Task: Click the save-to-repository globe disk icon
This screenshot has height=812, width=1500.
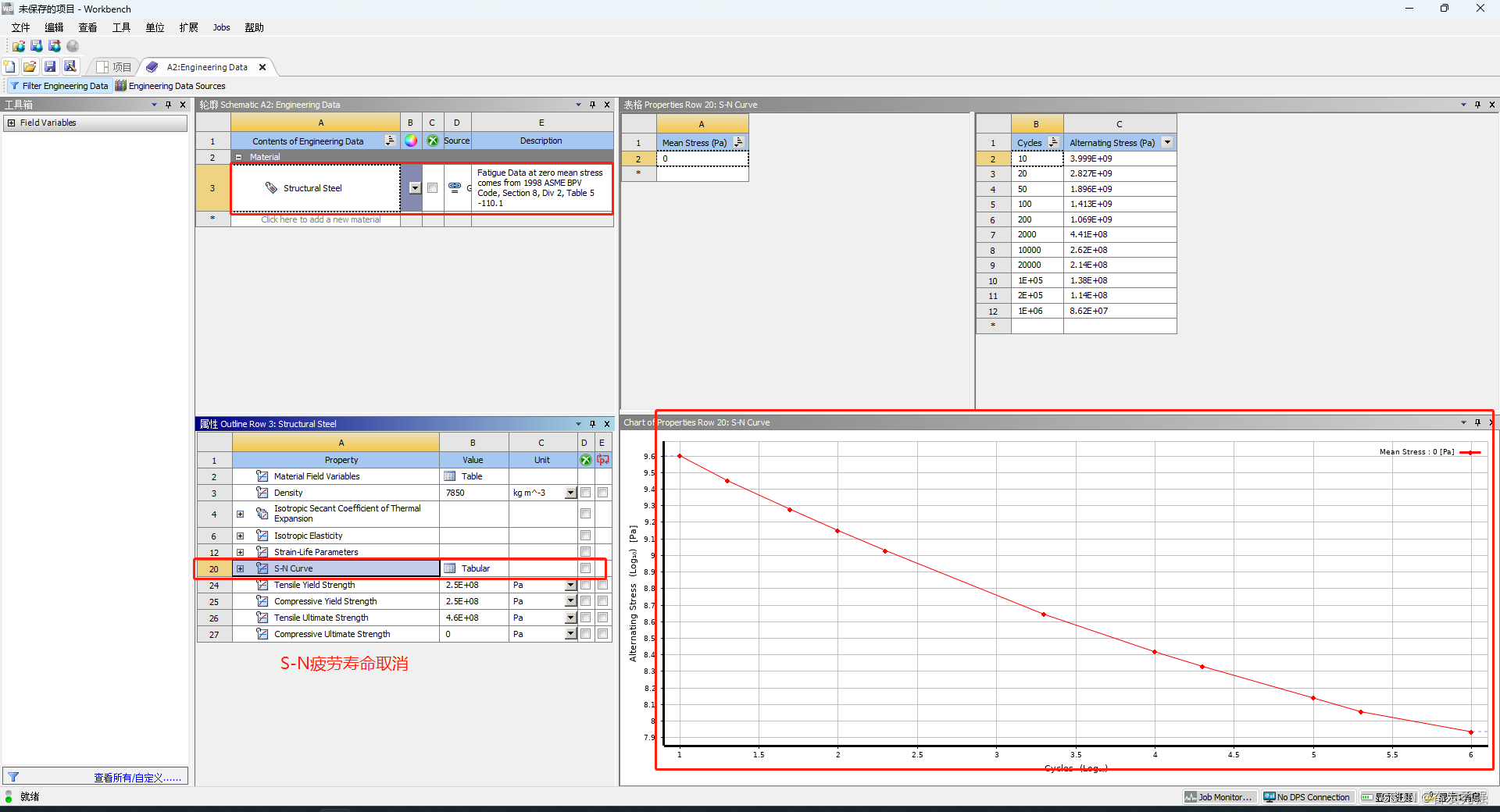Action: [36, 46]
